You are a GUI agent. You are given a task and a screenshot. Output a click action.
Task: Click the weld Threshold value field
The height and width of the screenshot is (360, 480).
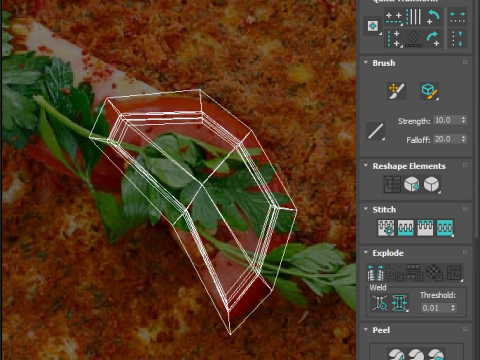(435, 308)
